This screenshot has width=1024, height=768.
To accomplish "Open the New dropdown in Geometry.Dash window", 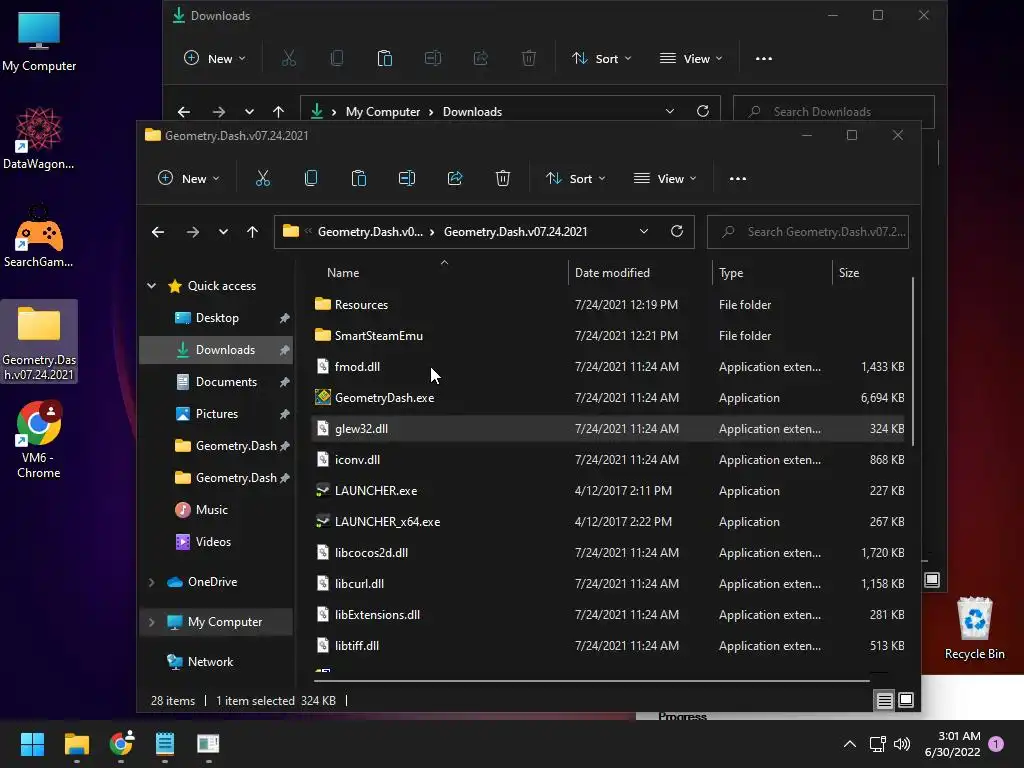I will coord(189,178).
